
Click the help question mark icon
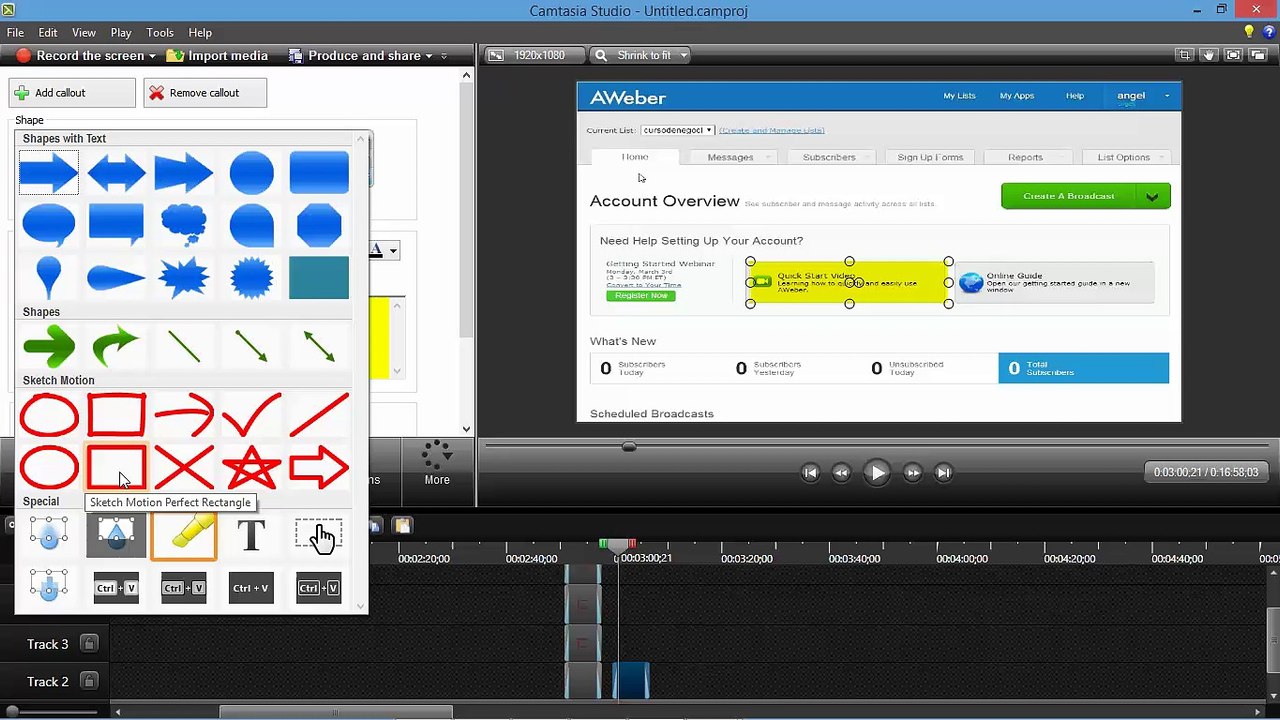[1269, 33]
